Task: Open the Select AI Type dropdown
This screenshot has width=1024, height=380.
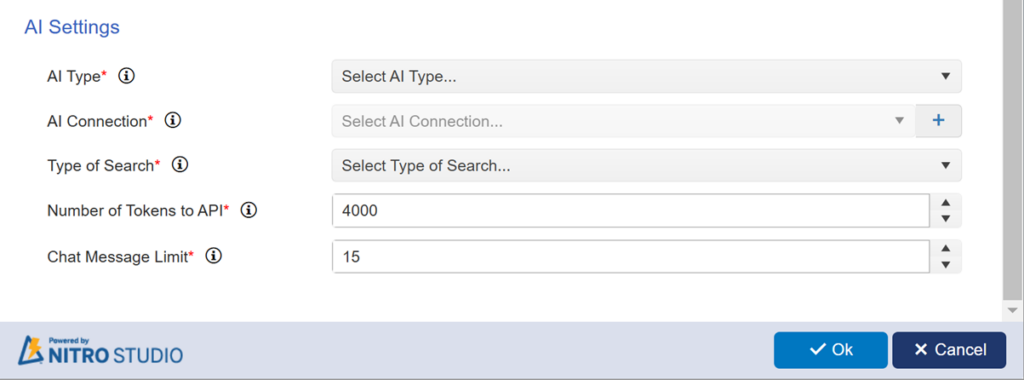Action: (x=647, y=76)
